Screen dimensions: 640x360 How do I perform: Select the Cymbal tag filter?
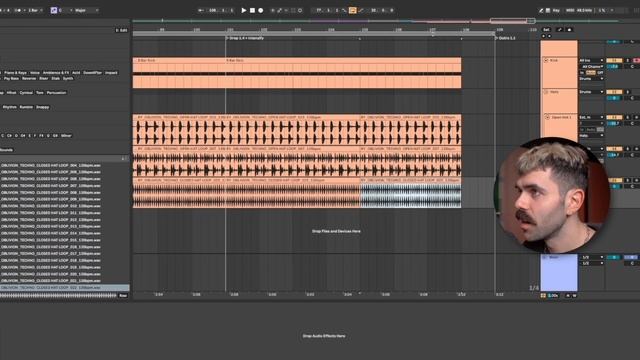point(26,93)
